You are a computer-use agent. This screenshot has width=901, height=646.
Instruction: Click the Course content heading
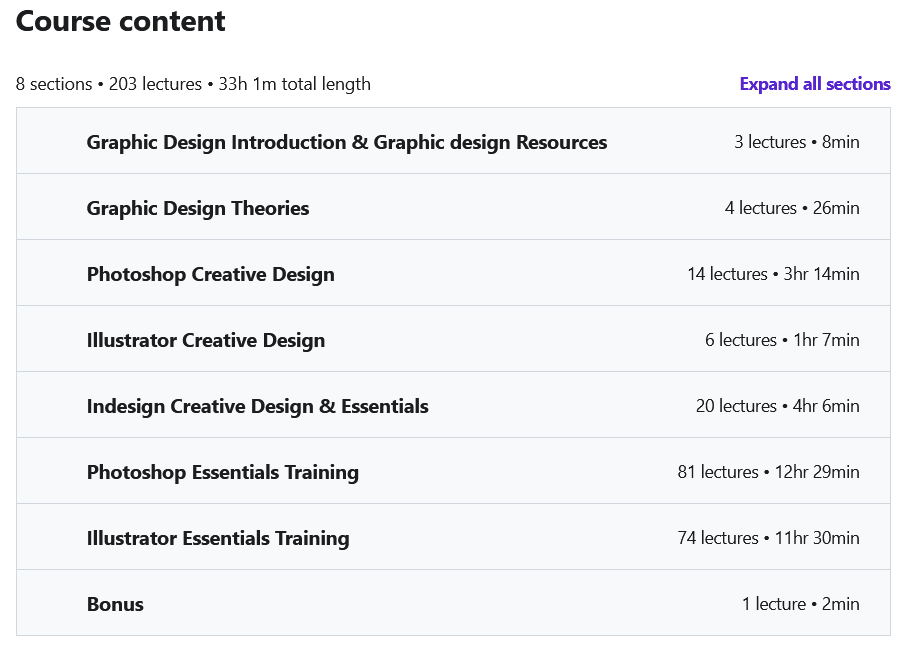coord(121,21)
